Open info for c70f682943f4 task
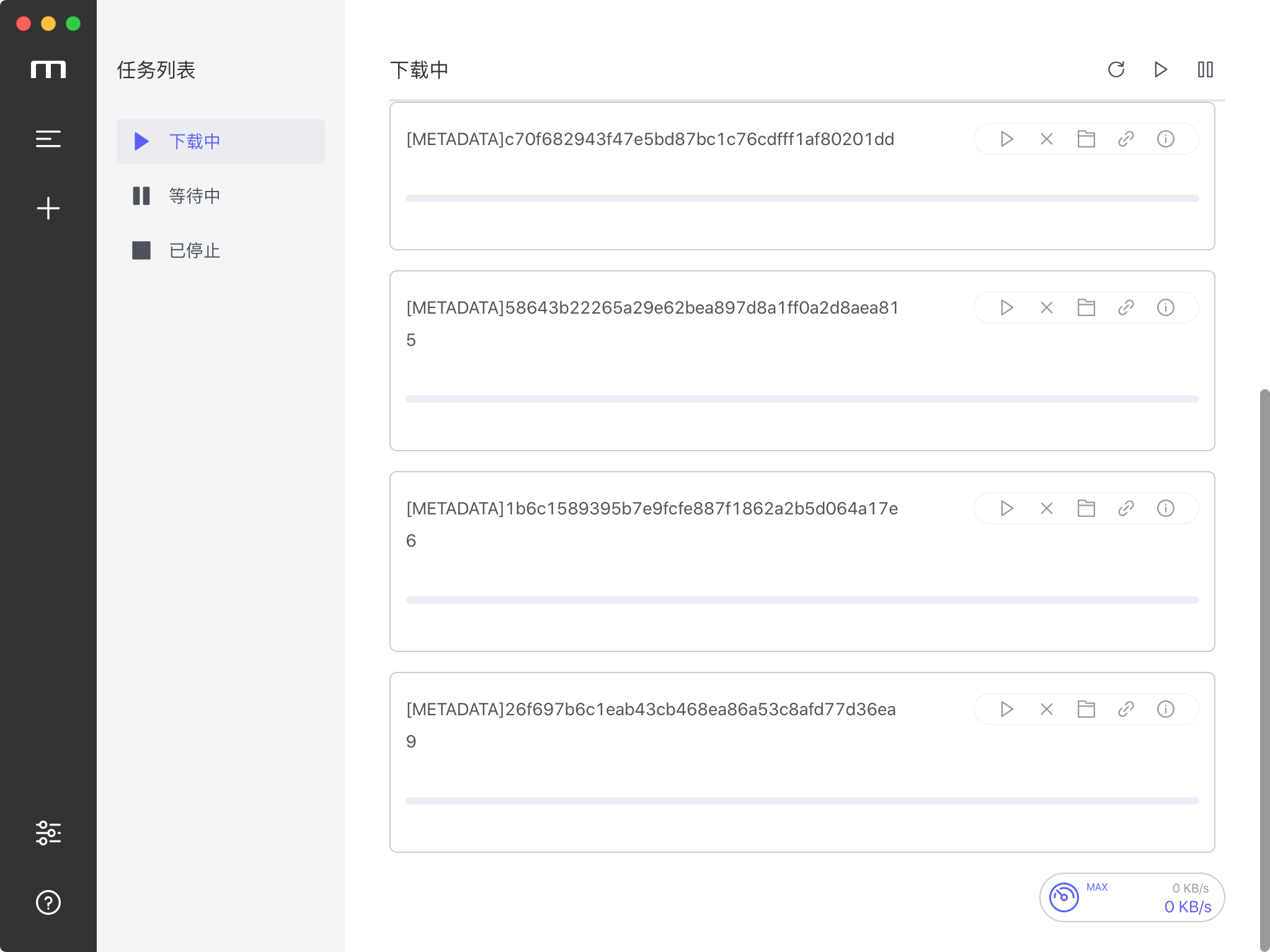This screenshot has width=1270, height=952. [x=1166, y=139]
